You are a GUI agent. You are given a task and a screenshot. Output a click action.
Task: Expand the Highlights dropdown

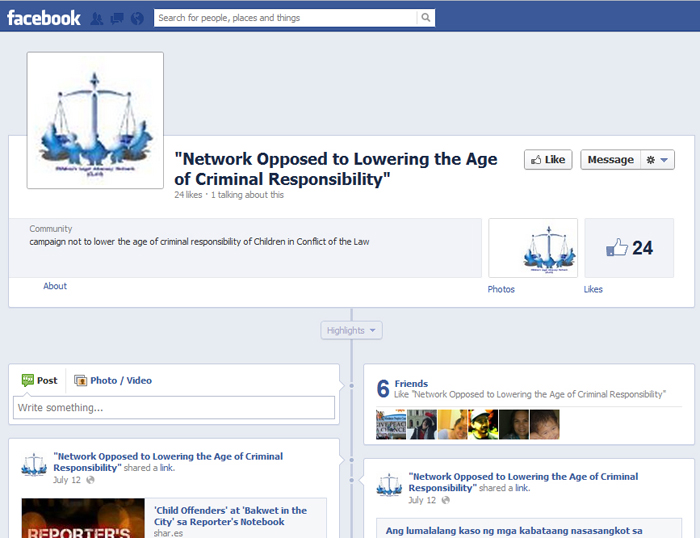pos(352,330)
